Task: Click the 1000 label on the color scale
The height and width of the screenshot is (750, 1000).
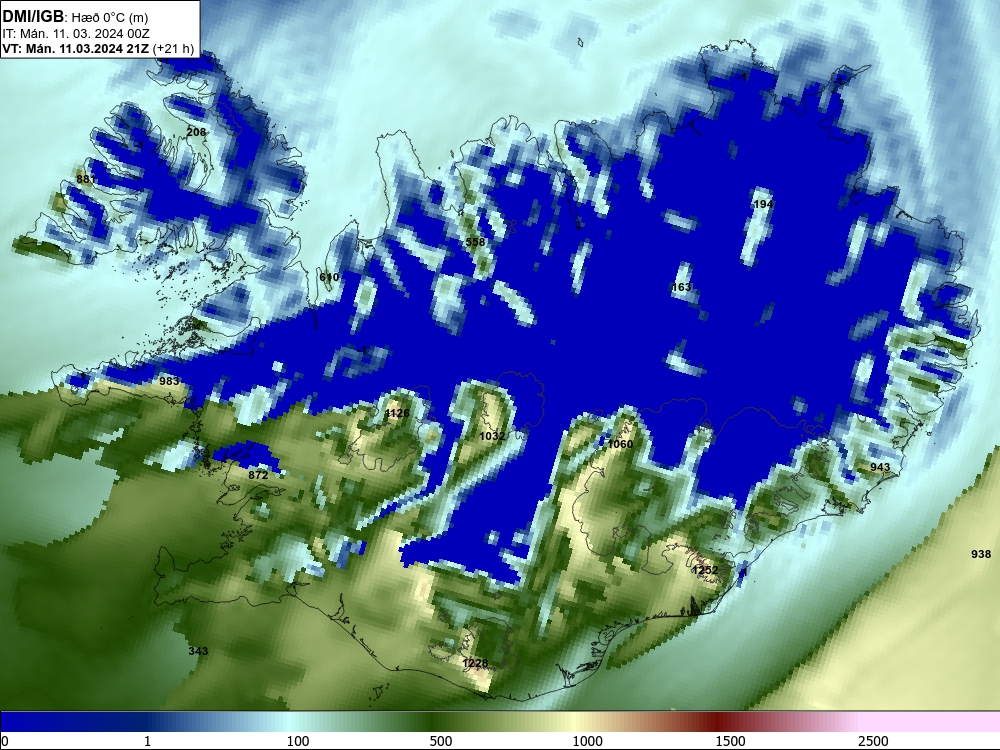Action: click(587, 741)
